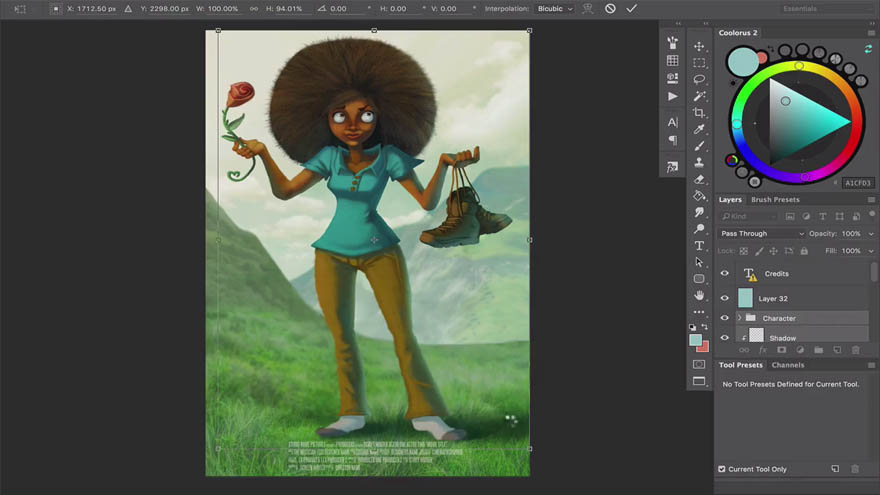Open the Opacity slider dropdown arrow
The height and width of the screenshot is (495, 880).
870,233
